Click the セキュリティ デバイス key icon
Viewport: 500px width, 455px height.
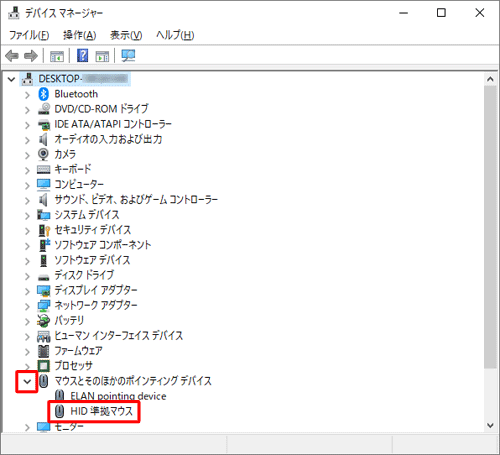(44, 230)
